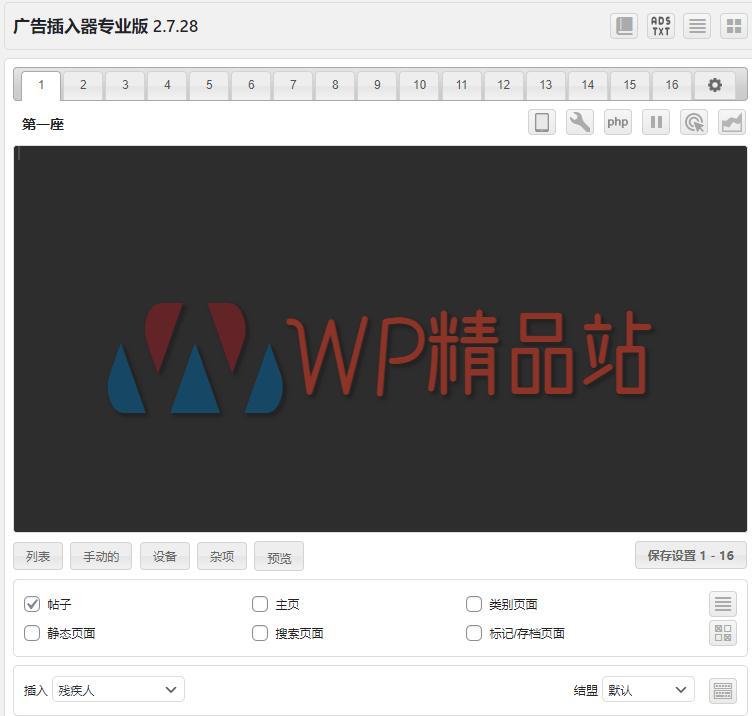The height and width of the screenshot is (716, 752).
Task: Enable the 标记/存档页面 checkbox
Action: [x=474, y=633]
